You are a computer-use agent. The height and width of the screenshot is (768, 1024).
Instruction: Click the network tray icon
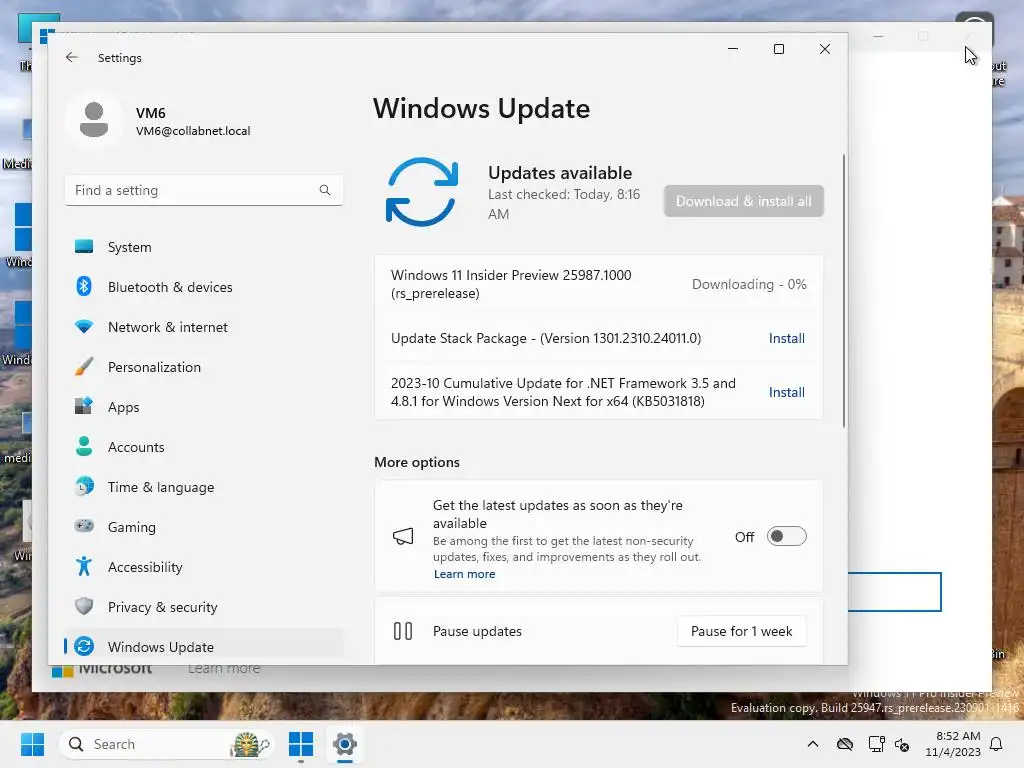pos(876,744)
